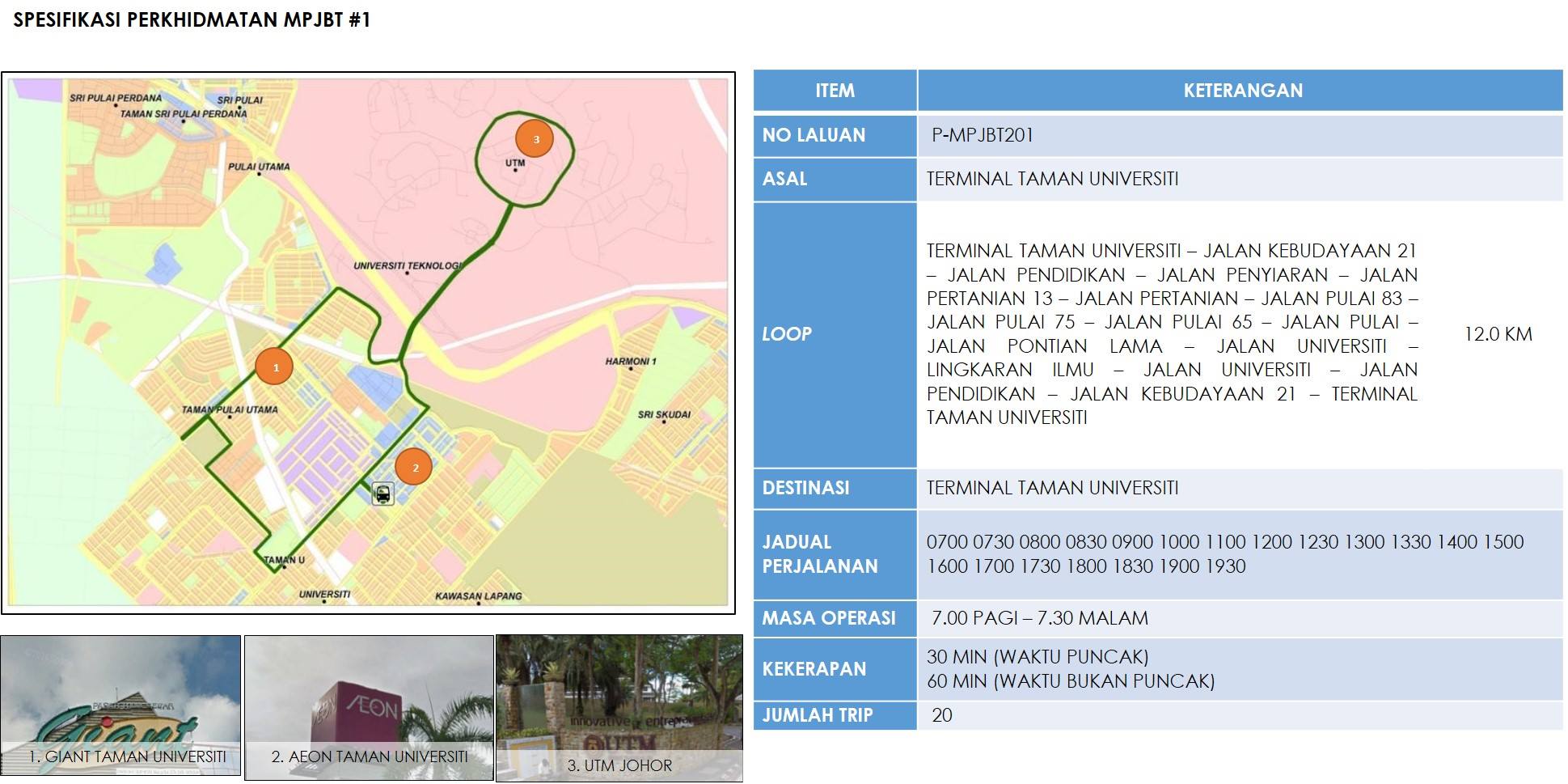Click the SRI SKUDAI map label
1568x784 pixels.
[x=664, y=414]
